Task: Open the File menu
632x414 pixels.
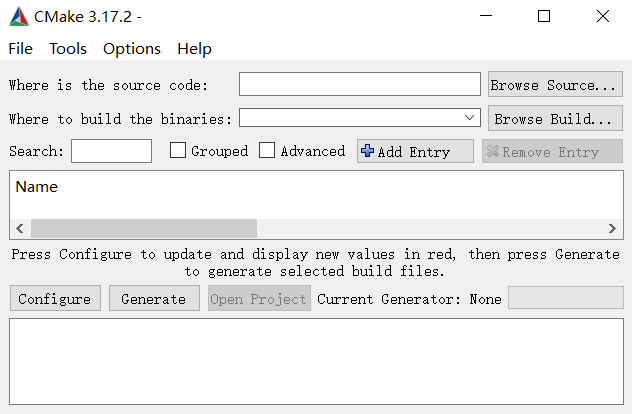Action: pos(21,49)
